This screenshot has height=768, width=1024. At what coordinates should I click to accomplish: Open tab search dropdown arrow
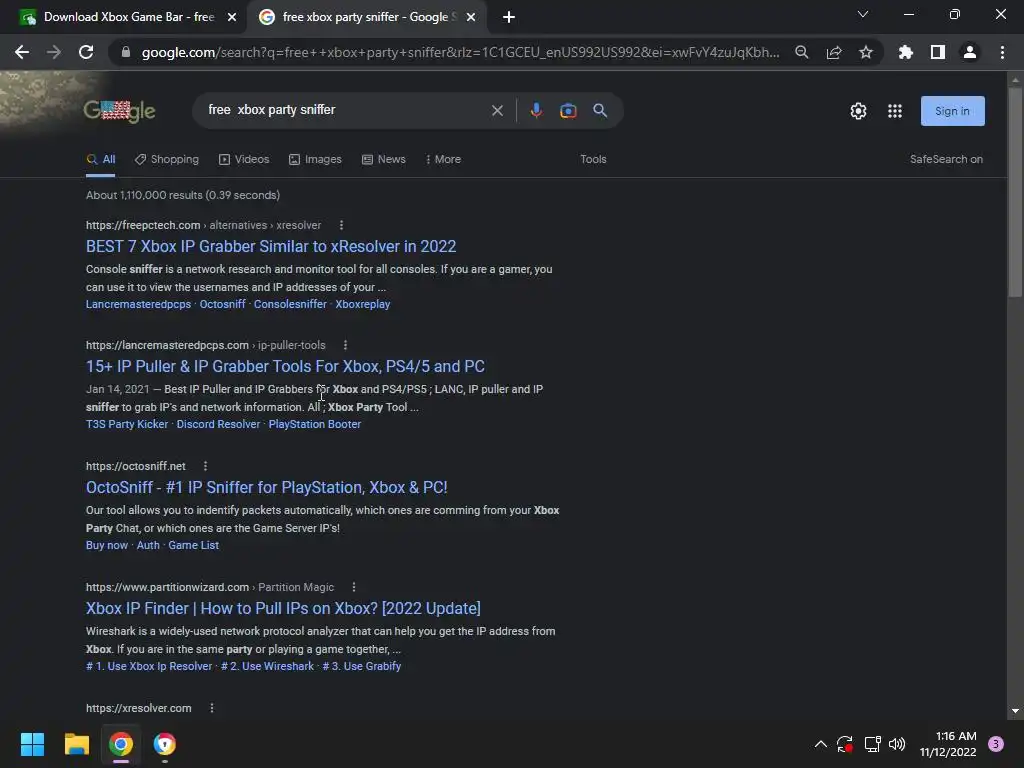click(x=863, y=14)
